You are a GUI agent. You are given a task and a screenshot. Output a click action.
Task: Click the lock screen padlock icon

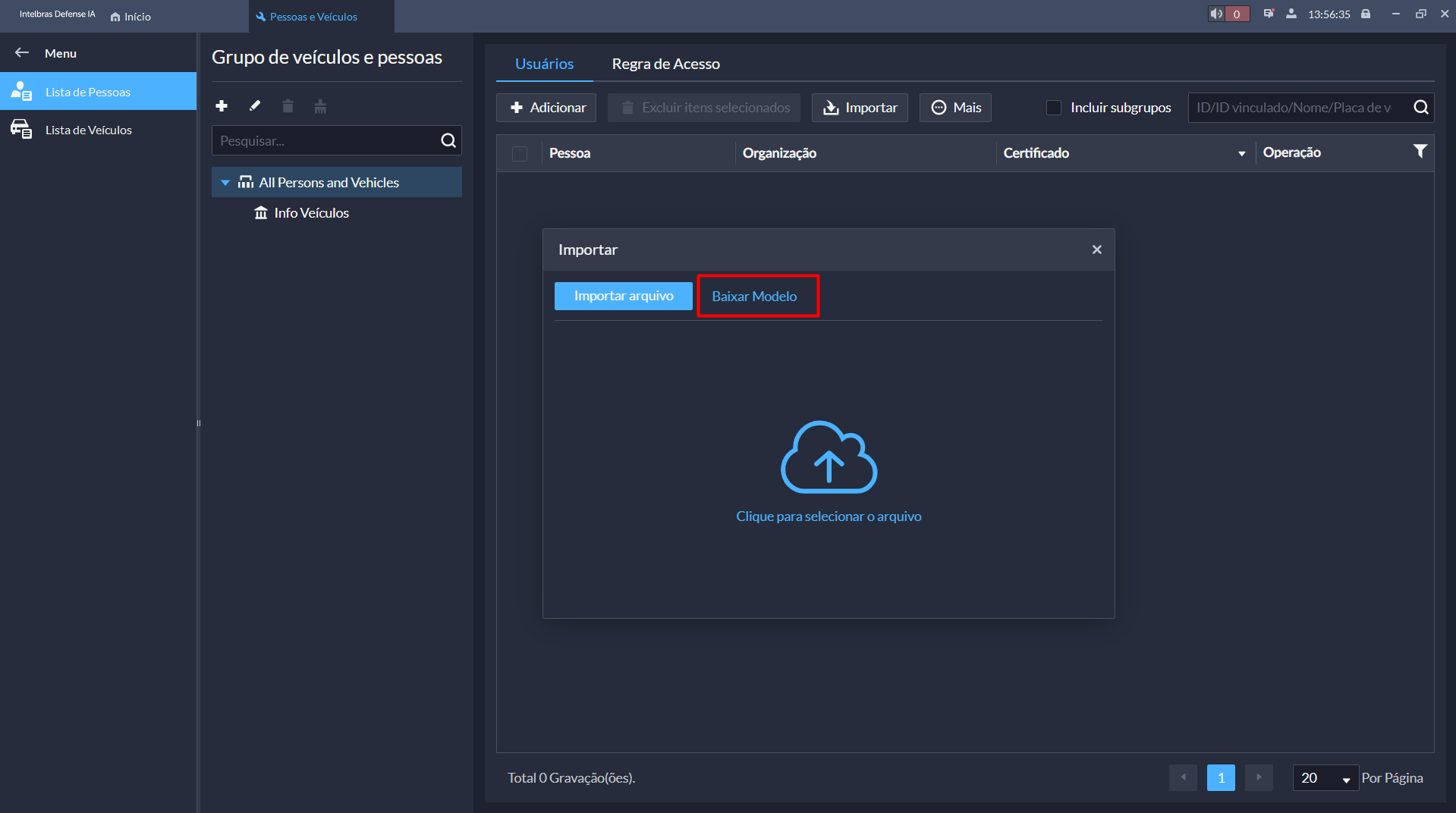[1366, 14]
